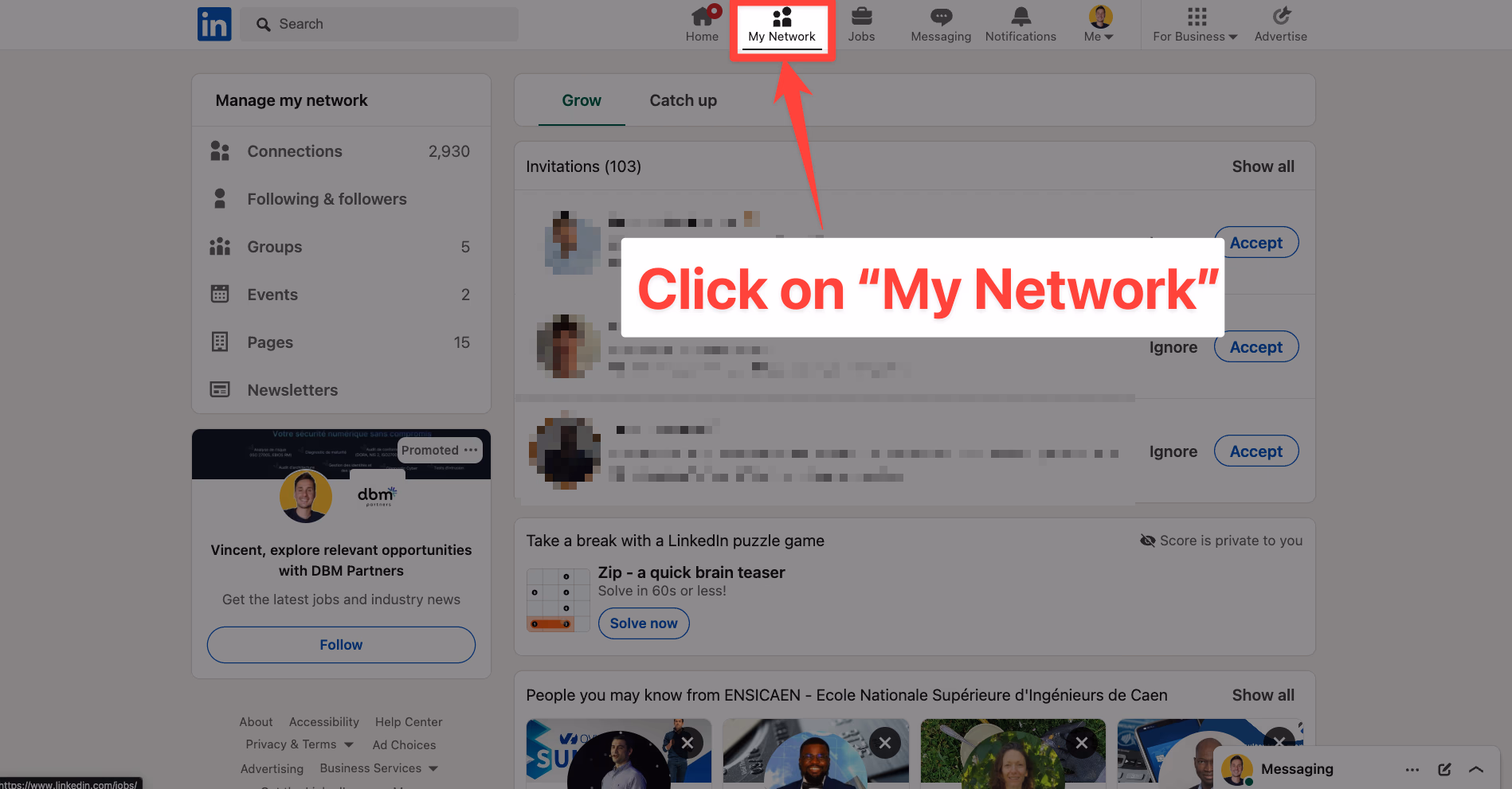Focus the Search field
The width and height of the screenshot is (1512, 789).
pos(379,24)
